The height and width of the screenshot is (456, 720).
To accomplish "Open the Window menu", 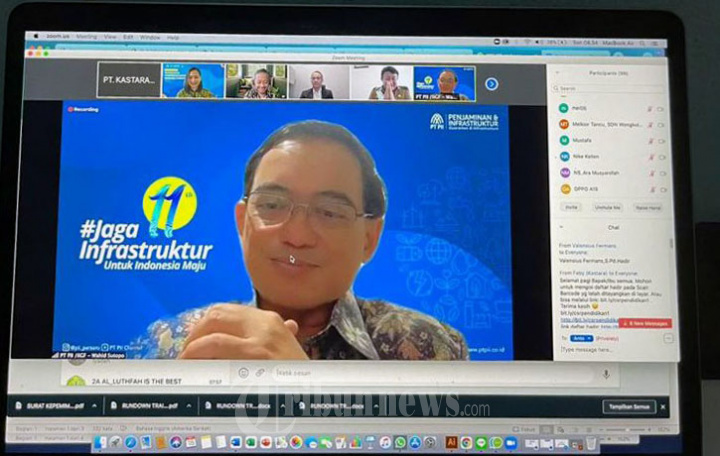I will tap(150, 37).
